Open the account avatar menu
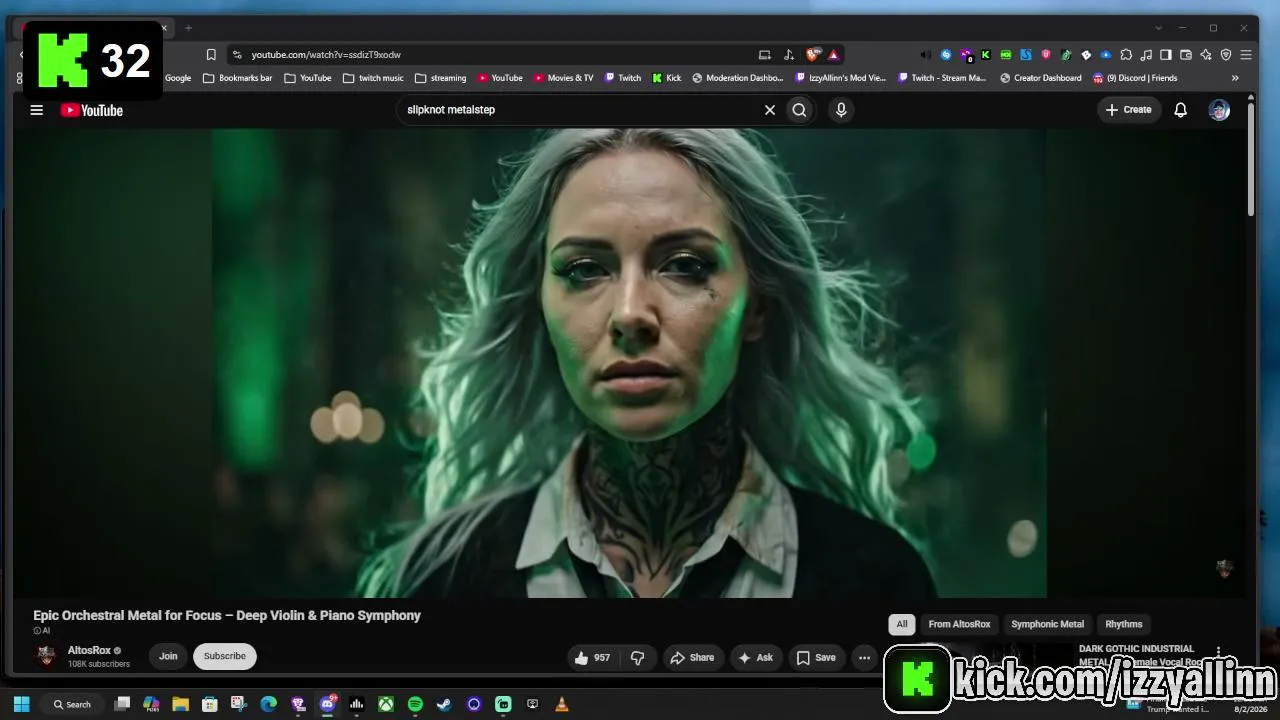The image size is (1280, 720). click(x=1219, y=110)
